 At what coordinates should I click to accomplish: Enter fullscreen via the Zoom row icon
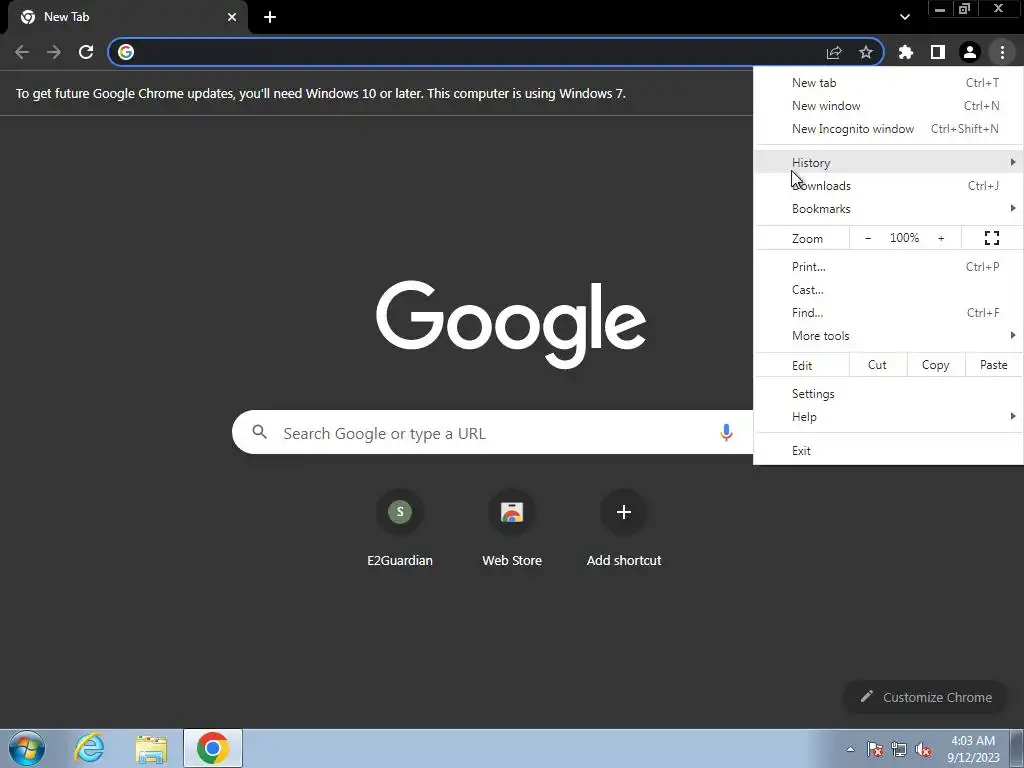tap(991, 238)
